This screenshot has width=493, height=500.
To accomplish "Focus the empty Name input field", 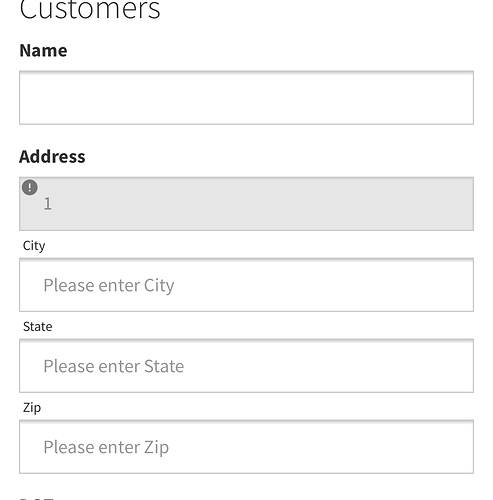I will click(x=246, y=98).
